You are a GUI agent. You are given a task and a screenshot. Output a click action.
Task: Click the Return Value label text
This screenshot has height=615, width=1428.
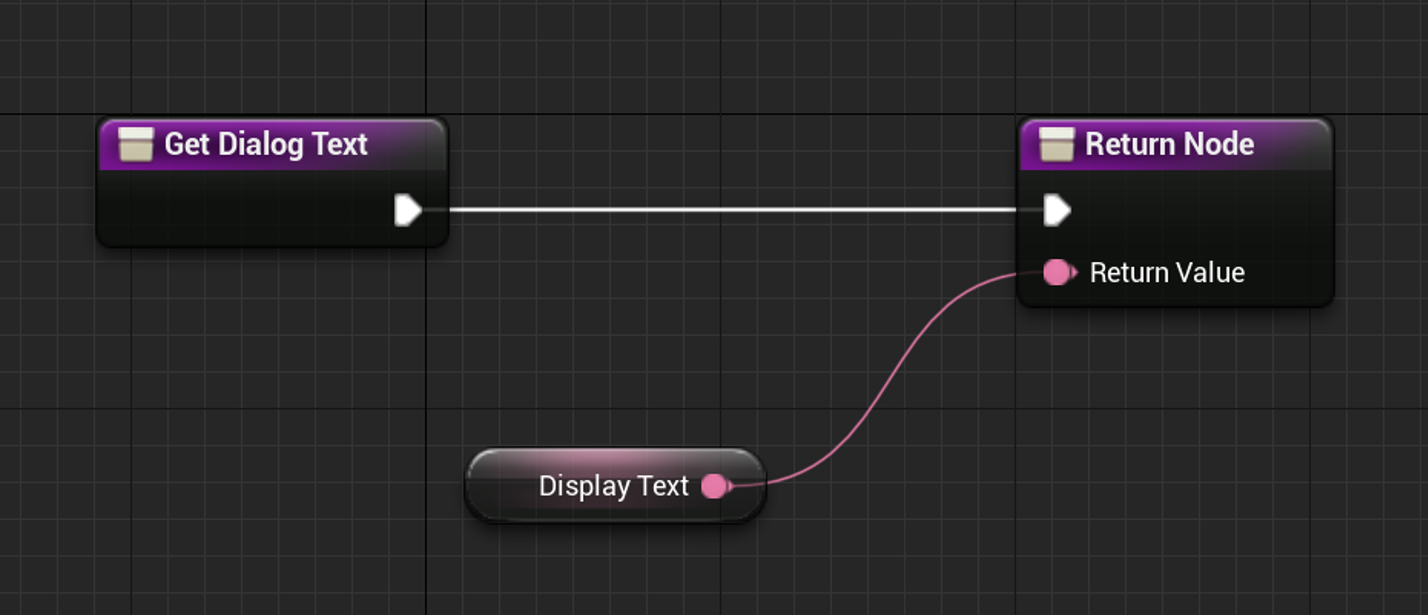[x=1167, y=272]
